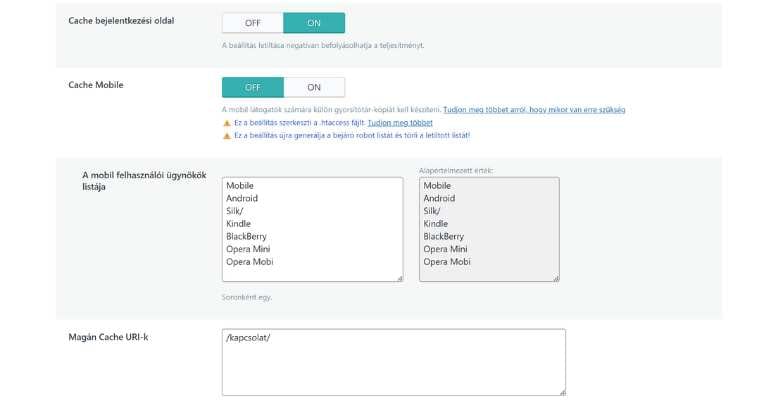Click 'Silk/' in default values box

point(433,211)
